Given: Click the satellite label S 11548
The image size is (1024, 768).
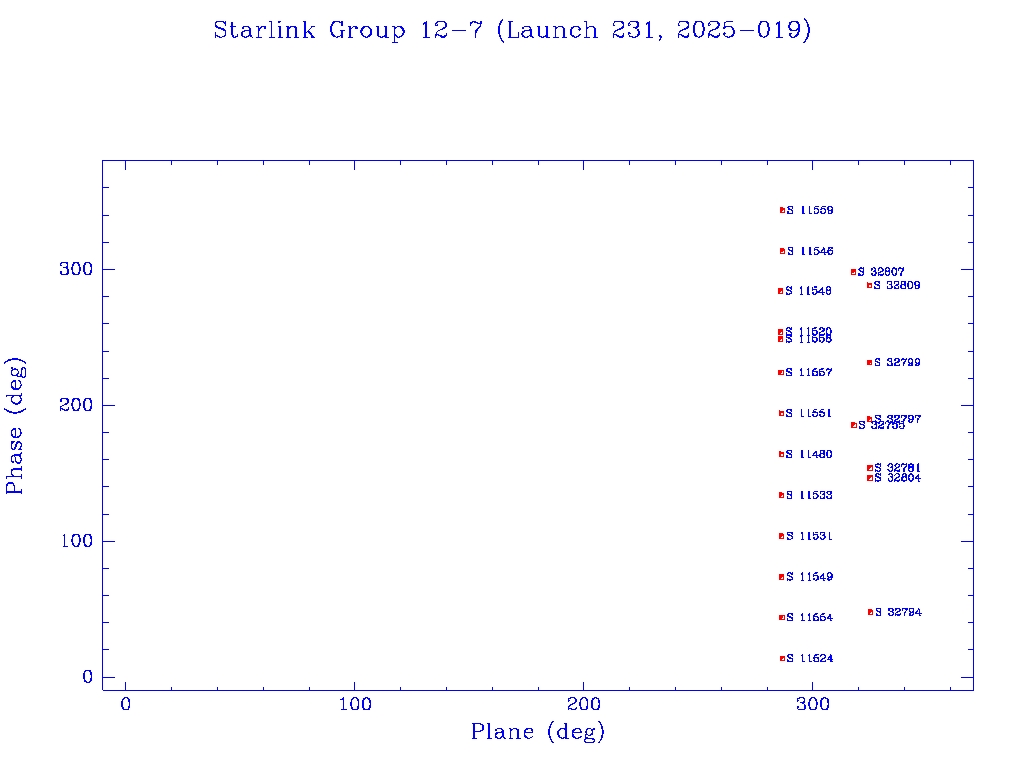Looking at the screenshot, I should click(x=808, y=291).
